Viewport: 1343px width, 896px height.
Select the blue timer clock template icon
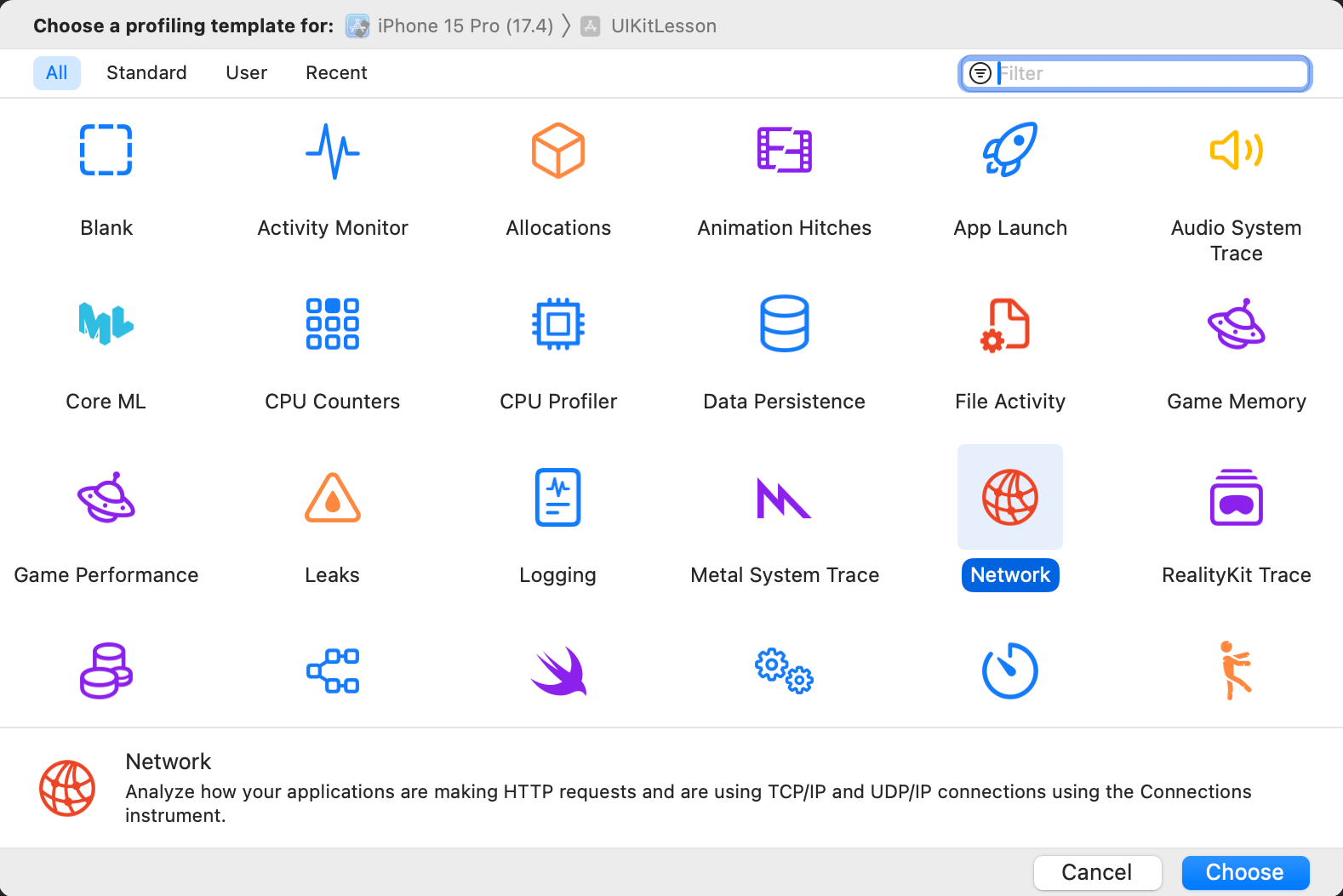coord(1010,671)
